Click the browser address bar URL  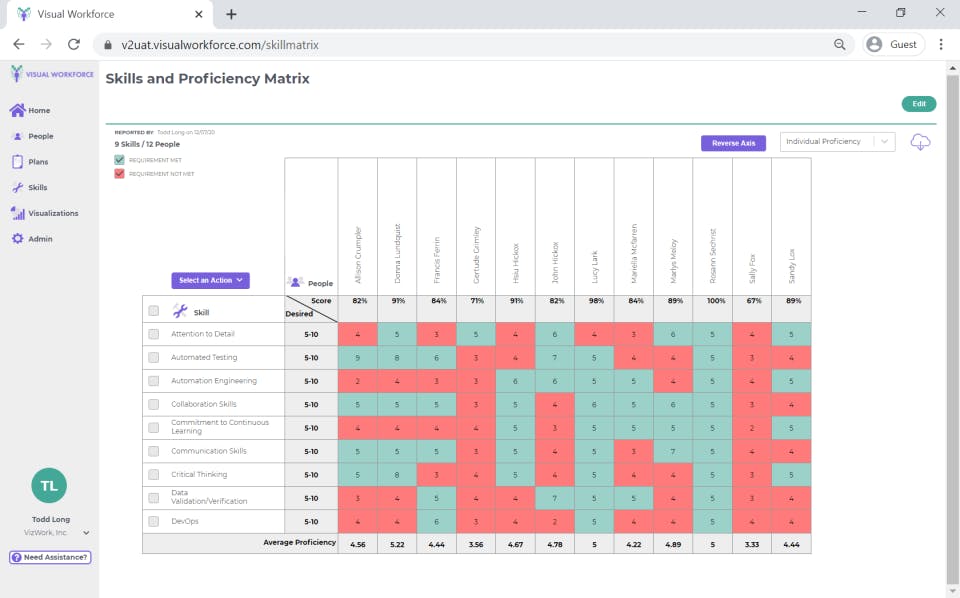[220, 45]
